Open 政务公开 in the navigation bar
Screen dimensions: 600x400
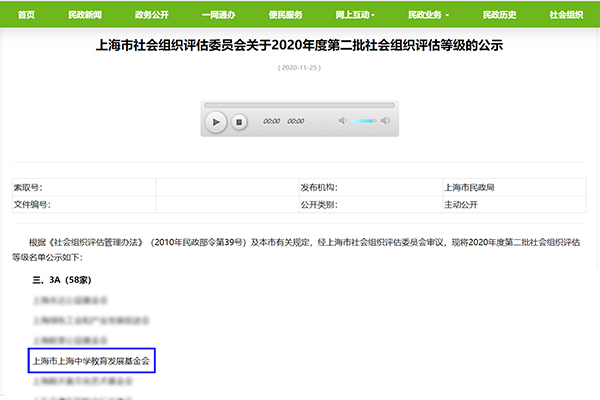[152, 15]
